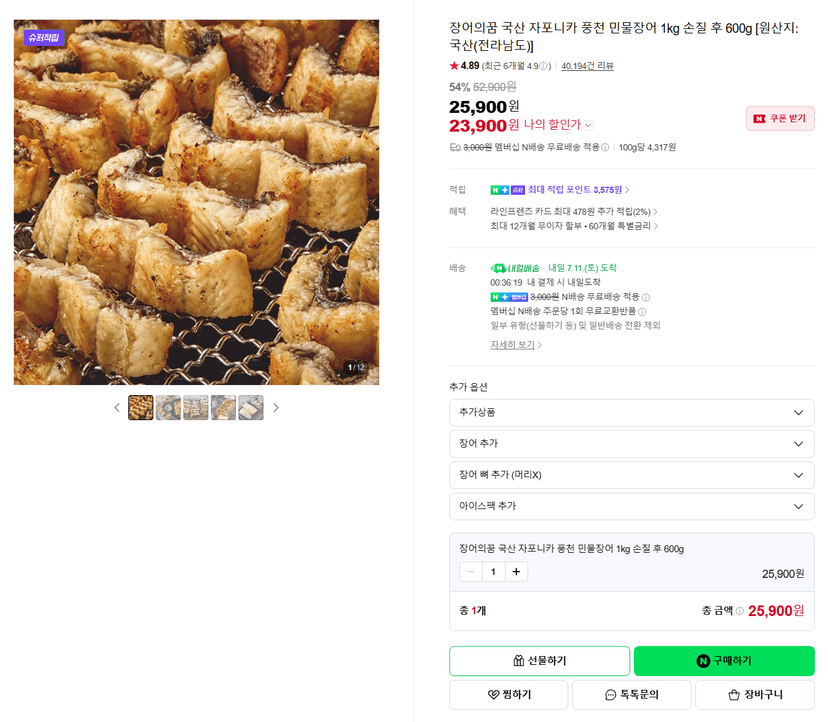828x722 pixels.
Task: Open the 아이스팩 추가 dropdown
Action: (x=632, y=506)
